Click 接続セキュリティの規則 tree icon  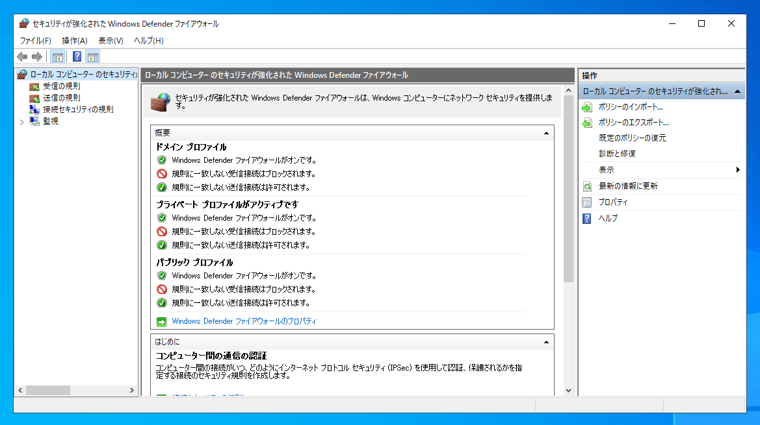(x=34, y=110)
